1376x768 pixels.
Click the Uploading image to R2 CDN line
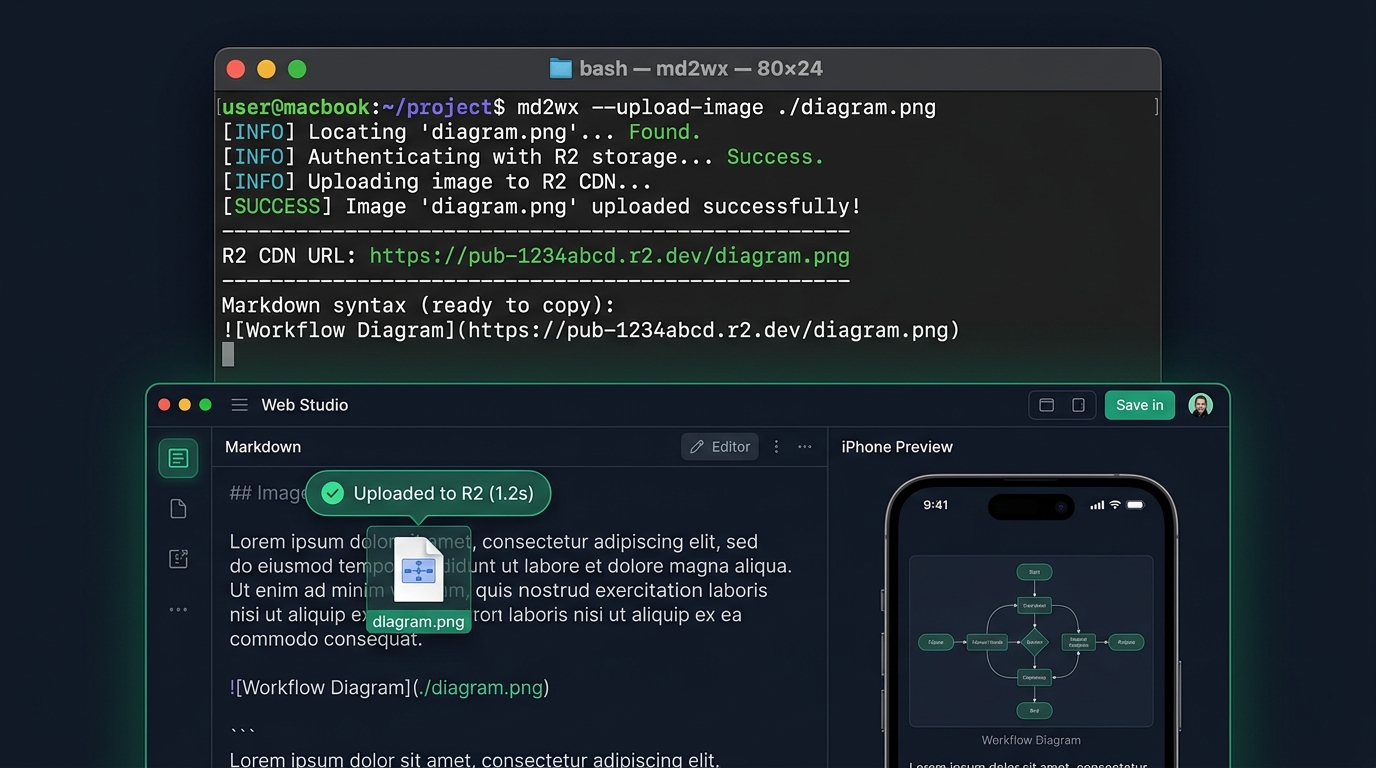click(x=436, y=182)
